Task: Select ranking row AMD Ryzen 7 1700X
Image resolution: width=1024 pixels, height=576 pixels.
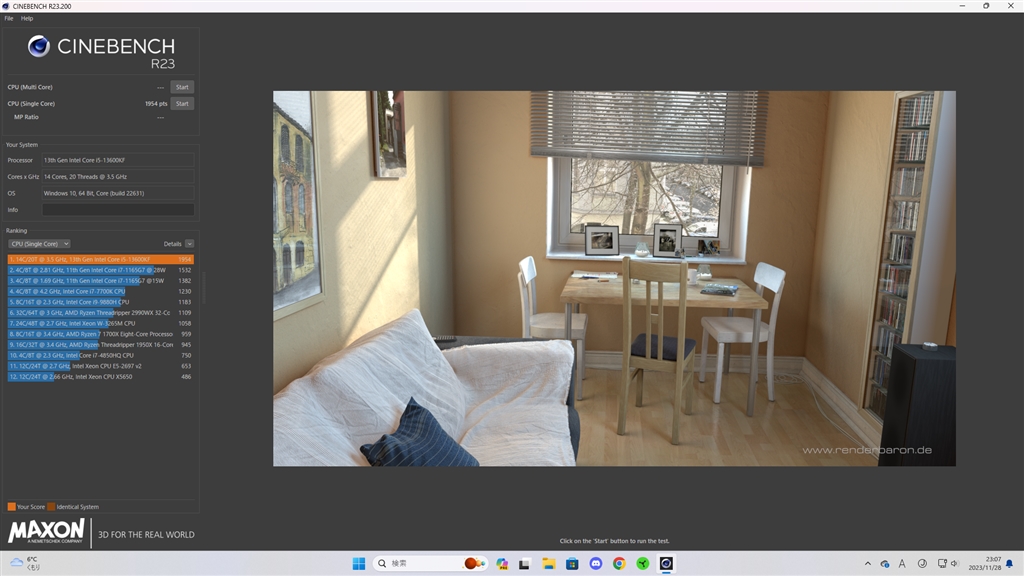Action: click(x=101, y=334)
